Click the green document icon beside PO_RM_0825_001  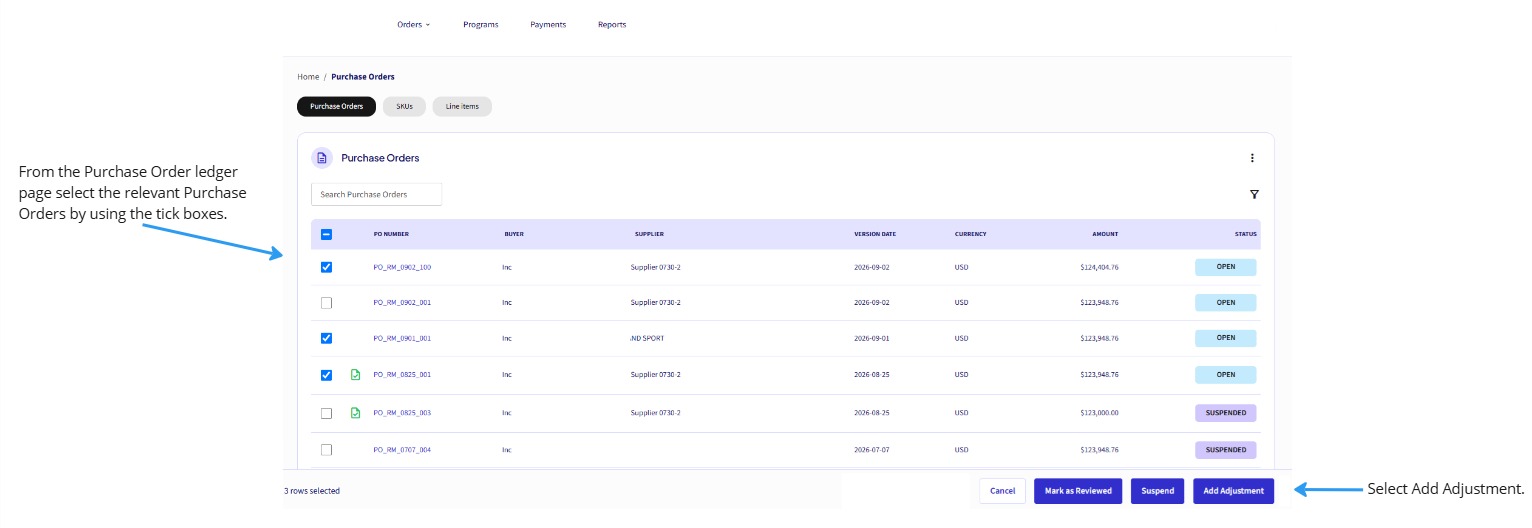click(355, 375)
